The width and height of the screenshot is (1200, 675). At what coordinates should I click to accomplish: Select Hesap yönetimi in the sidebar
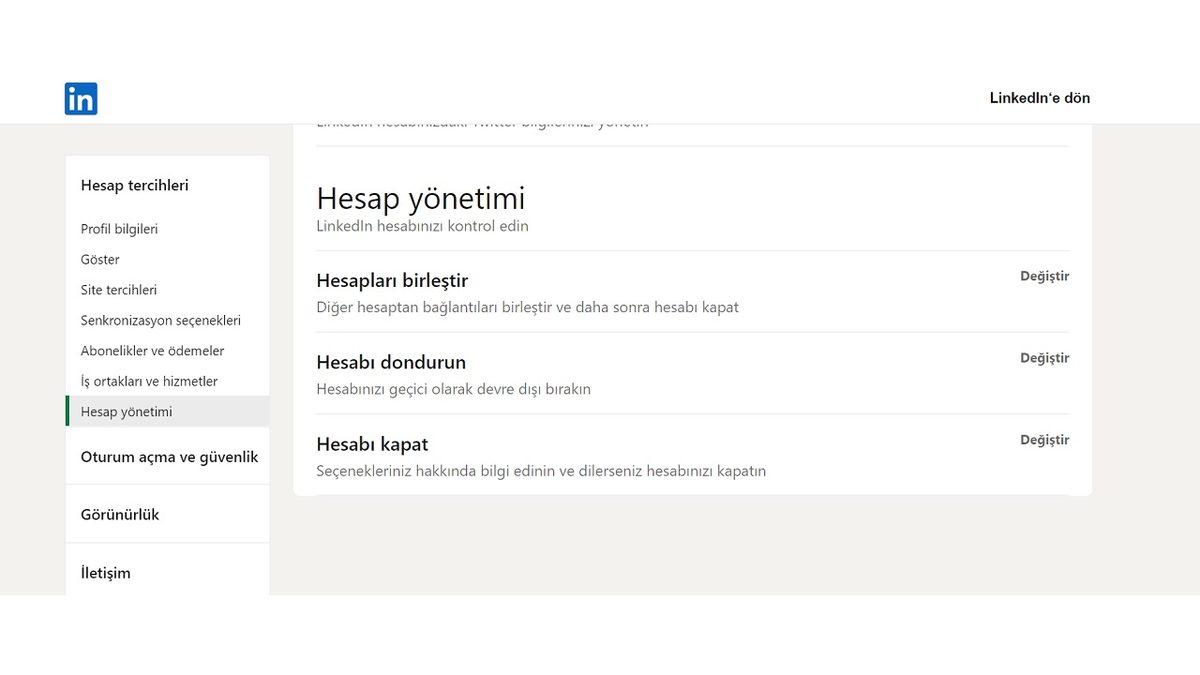coord(126,411)
